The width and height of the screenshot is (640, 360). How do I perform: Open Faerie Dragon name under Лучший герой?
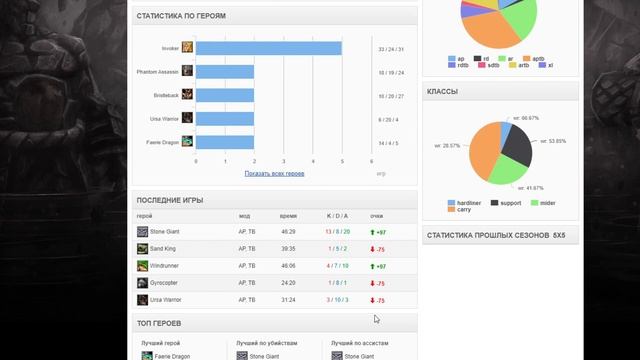pyautogui.click(x=172, y=356)
